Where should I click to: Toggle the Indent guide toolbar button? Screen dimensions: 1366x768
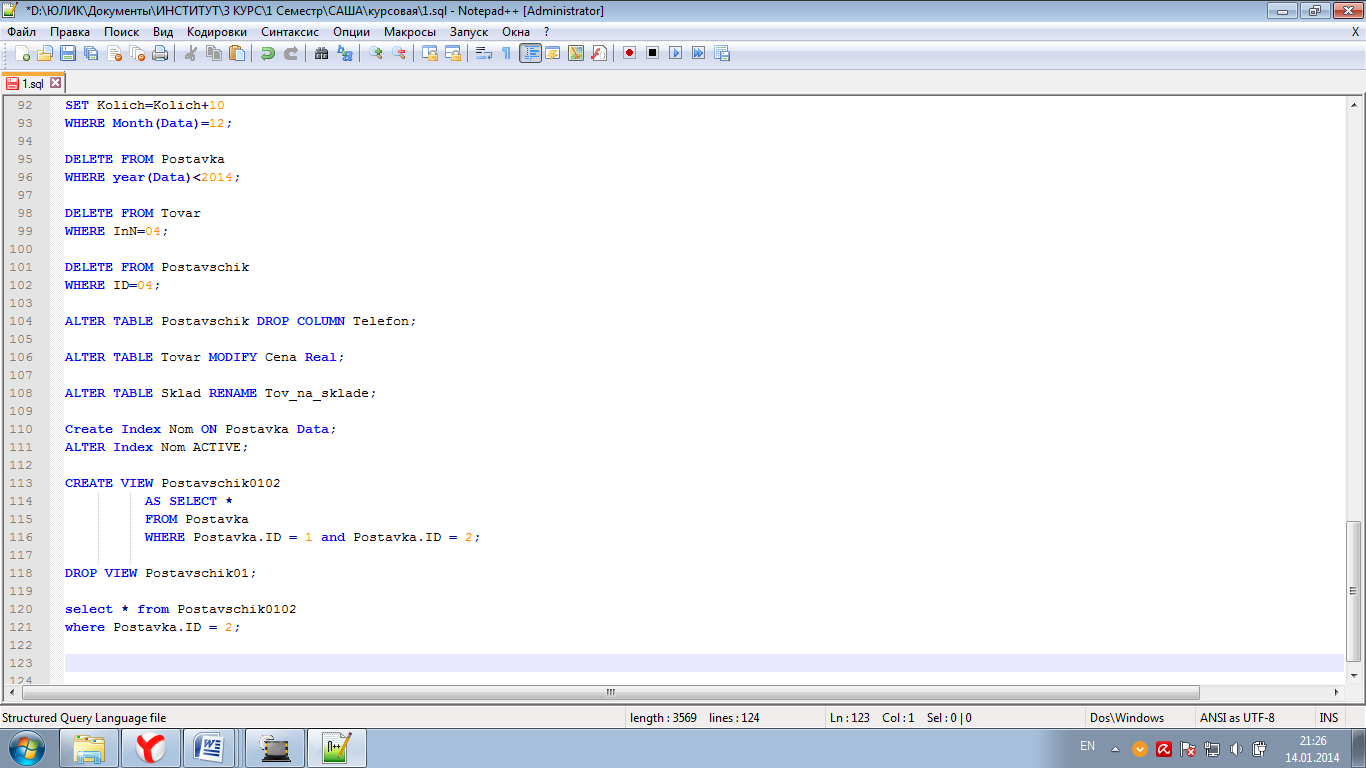[x=529, y=53]
